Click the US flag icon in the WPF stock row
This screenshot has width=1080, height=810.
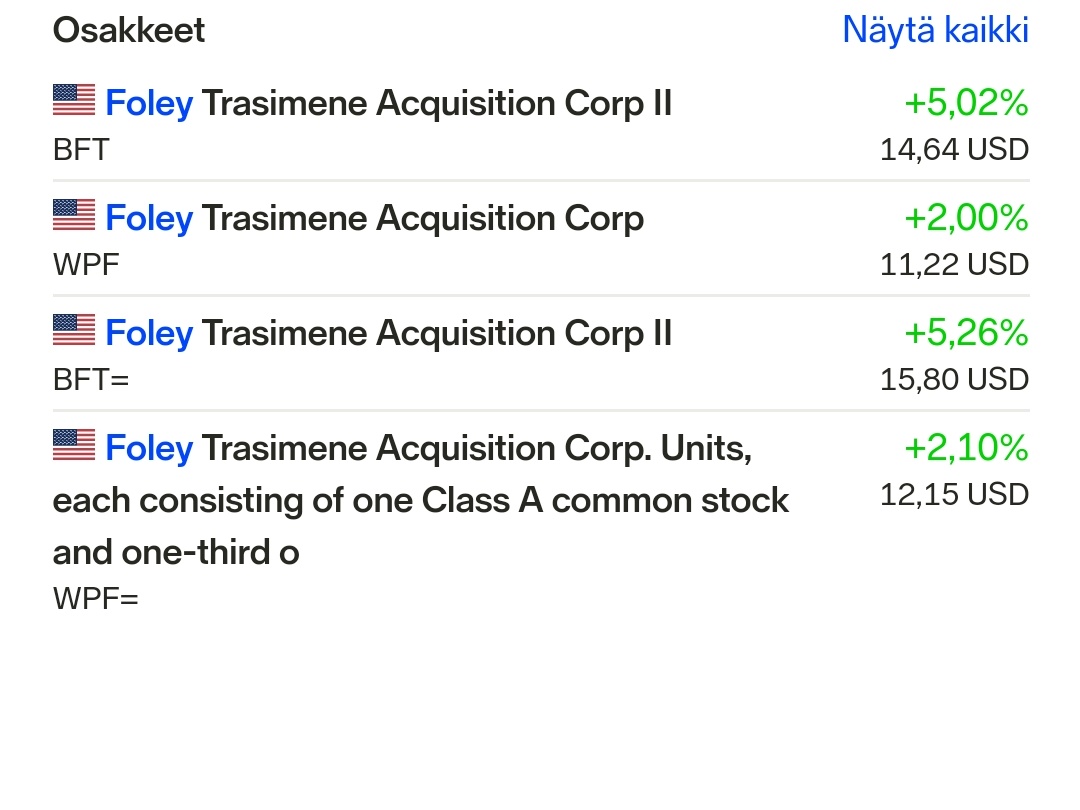(74, 216)
